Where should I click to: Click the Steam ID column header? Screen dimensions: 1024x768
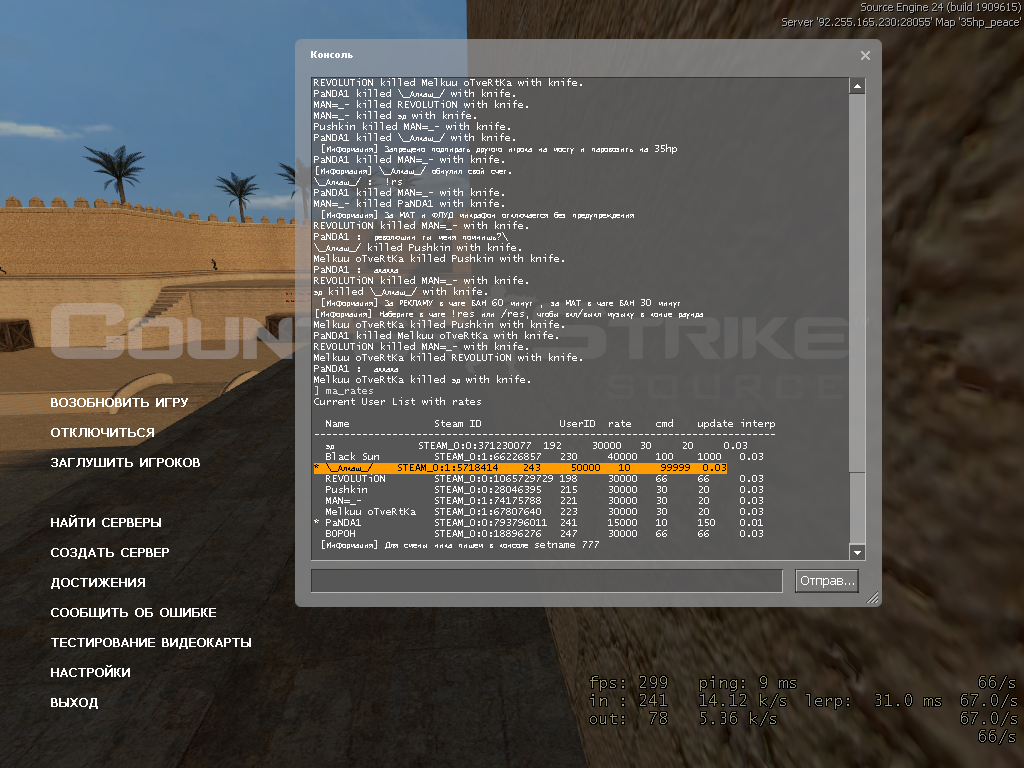pyautogui.click(x=458, y=424)
